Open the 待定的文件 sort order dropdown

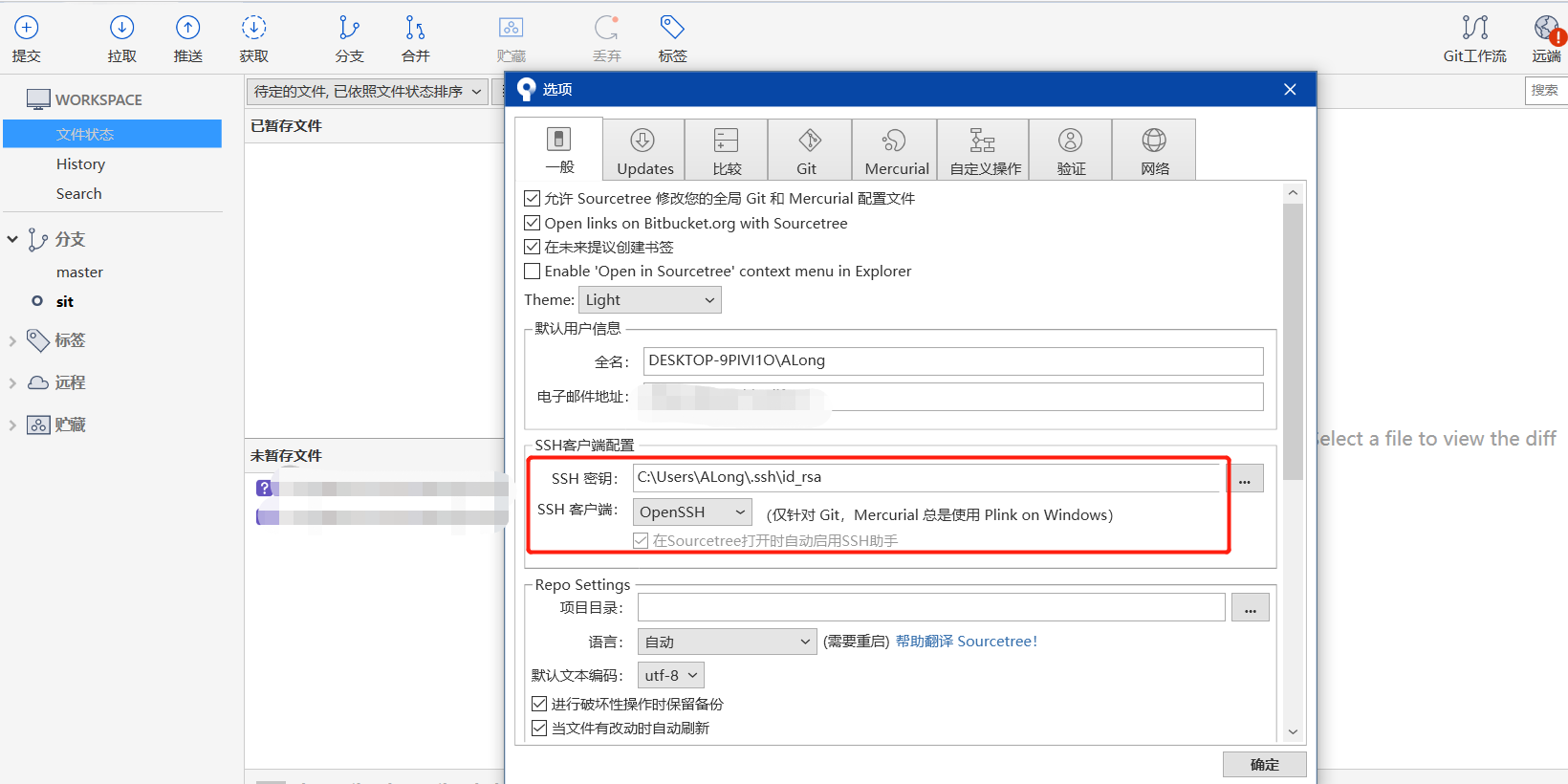tap(368, 92)
